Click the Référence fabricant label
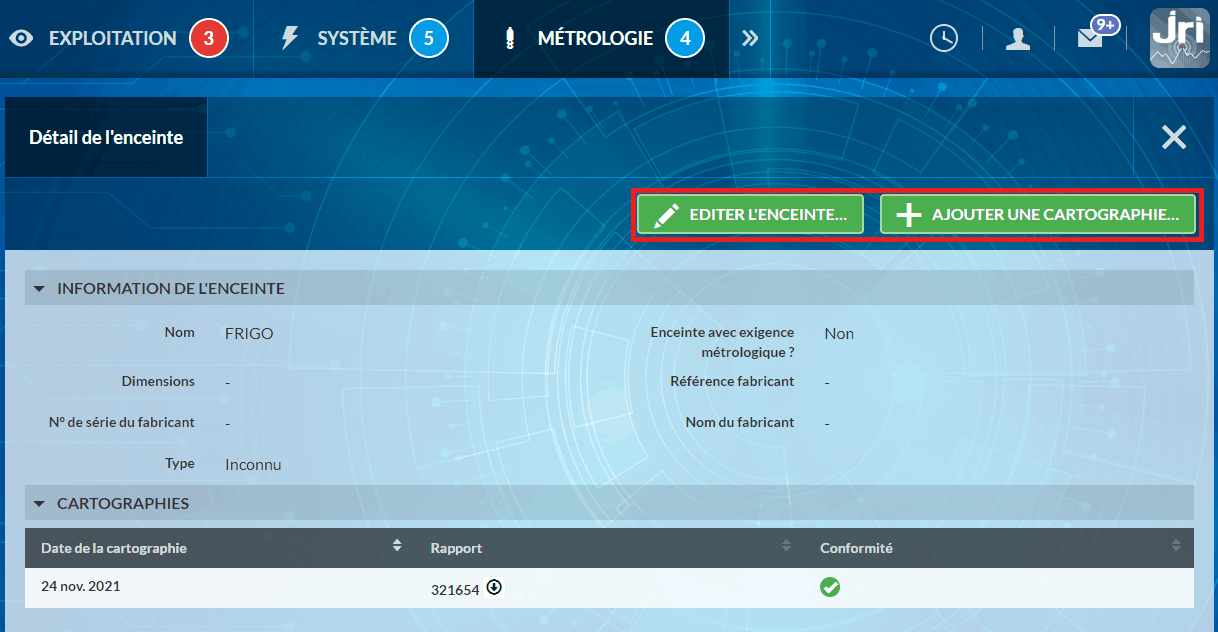Screen dimensions: 1218x632 732,381
